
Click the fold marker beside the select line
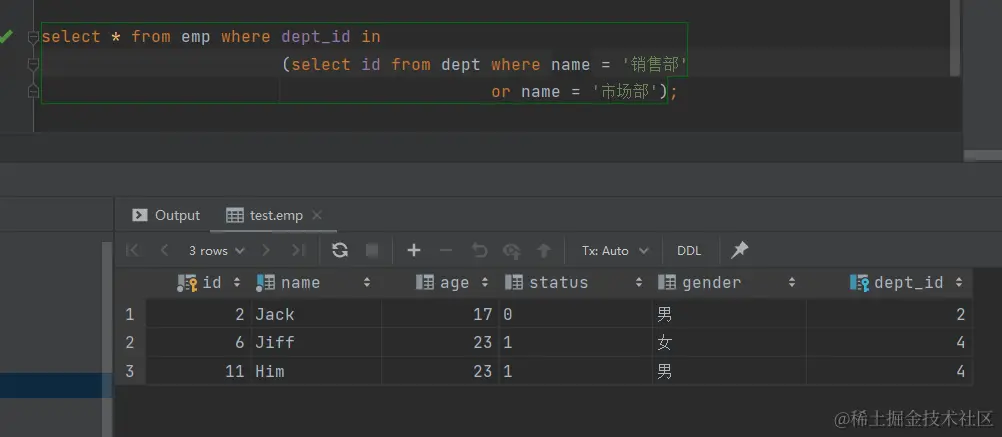pyautogui.click(x=33, y=38)
